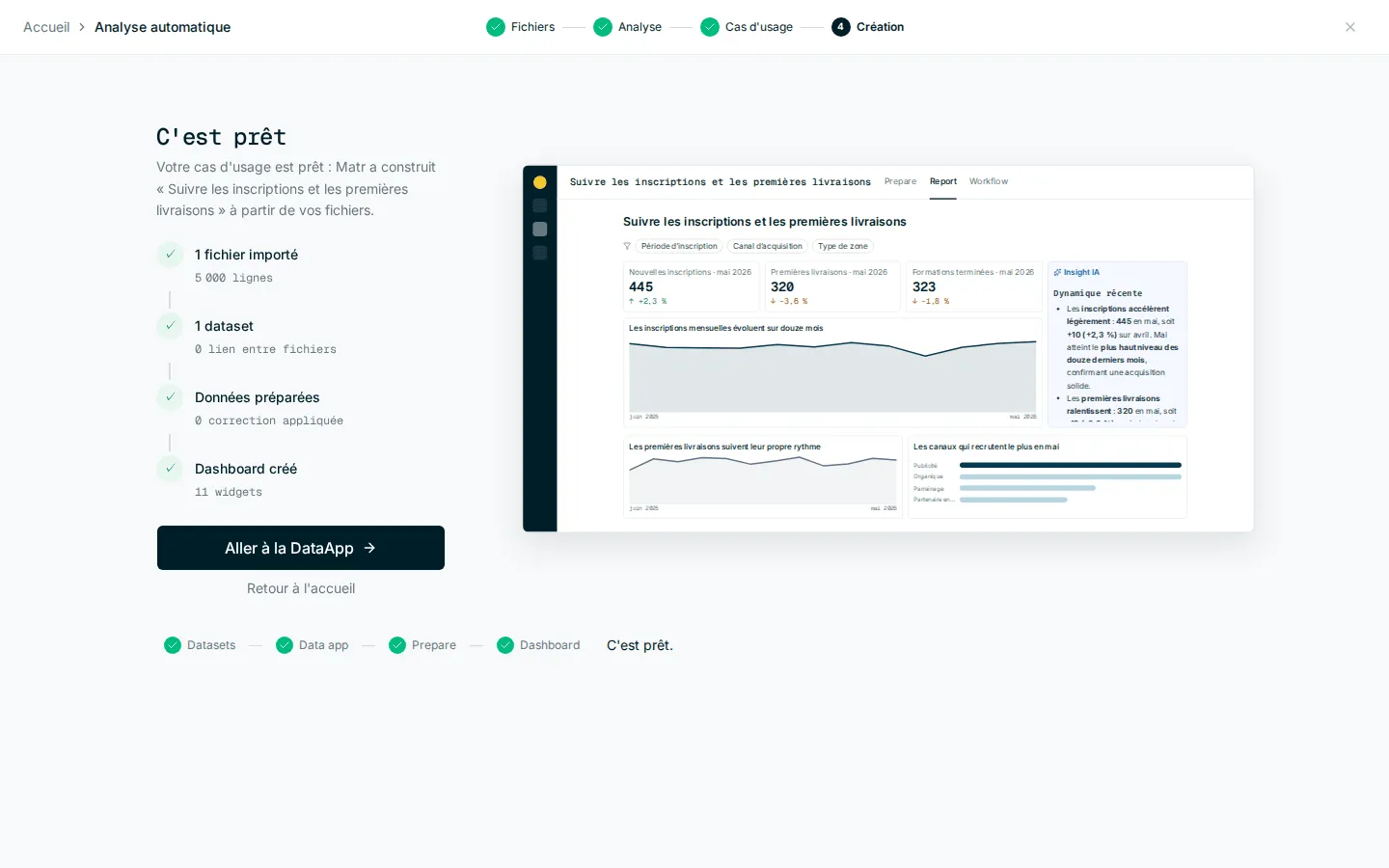Click the yellow logo in the preview sidebar
The image size is (1389, 868).
tap(540, 182)
